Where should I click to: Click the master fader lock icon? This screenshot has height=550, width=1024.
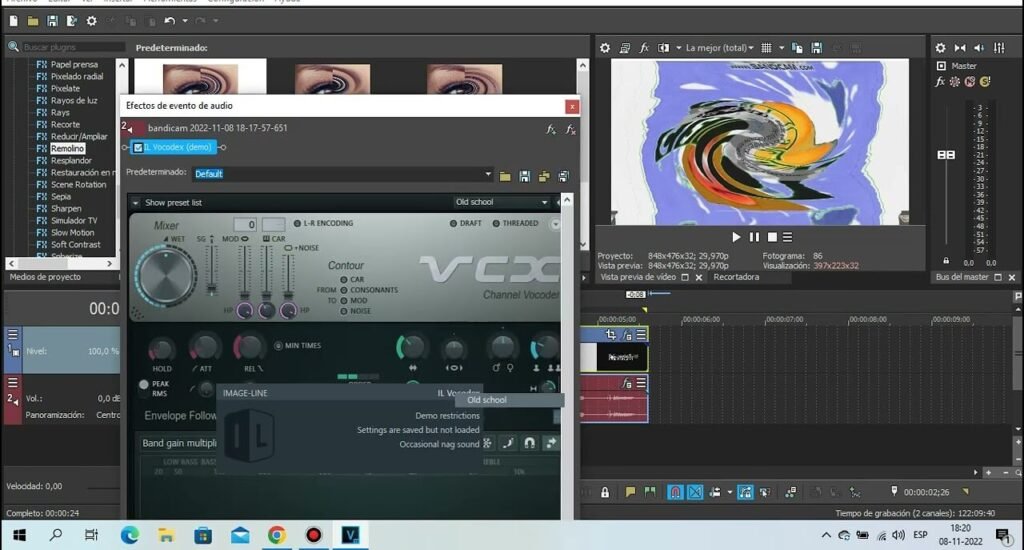click(x=946, y=261)
